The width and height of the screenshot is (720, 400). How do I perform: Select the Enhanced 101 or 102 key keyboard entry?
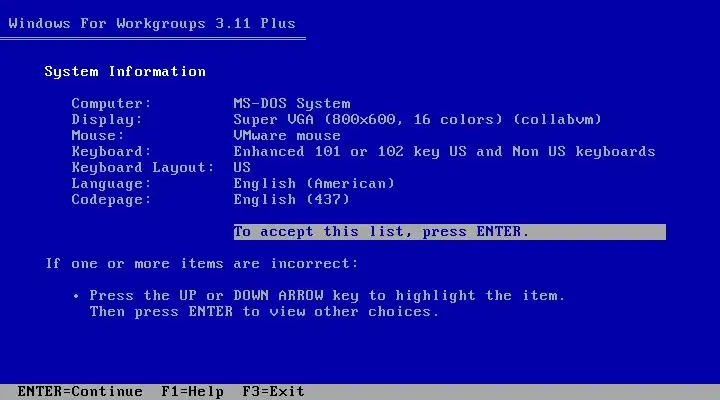[444, 152]
